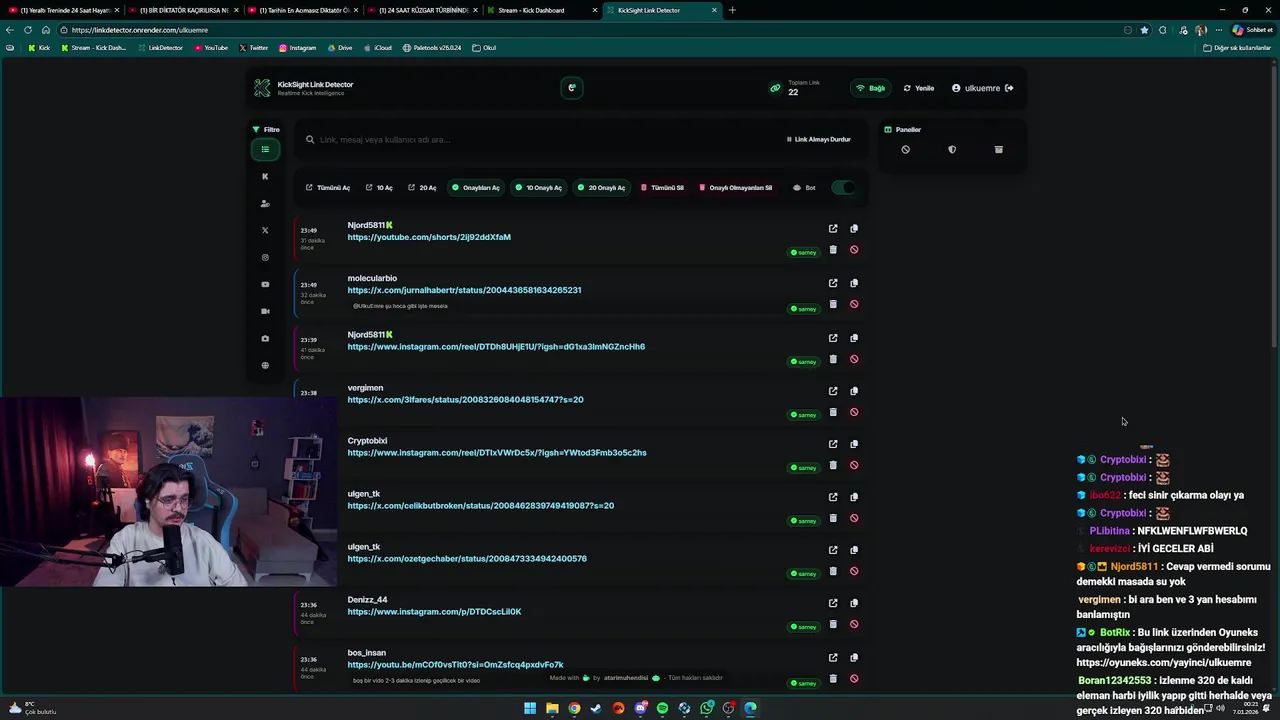The width and height of the screenshot is (1280, 720).
Task: Open molecularbio link in new window icon
Action: (x=833, y=283)
